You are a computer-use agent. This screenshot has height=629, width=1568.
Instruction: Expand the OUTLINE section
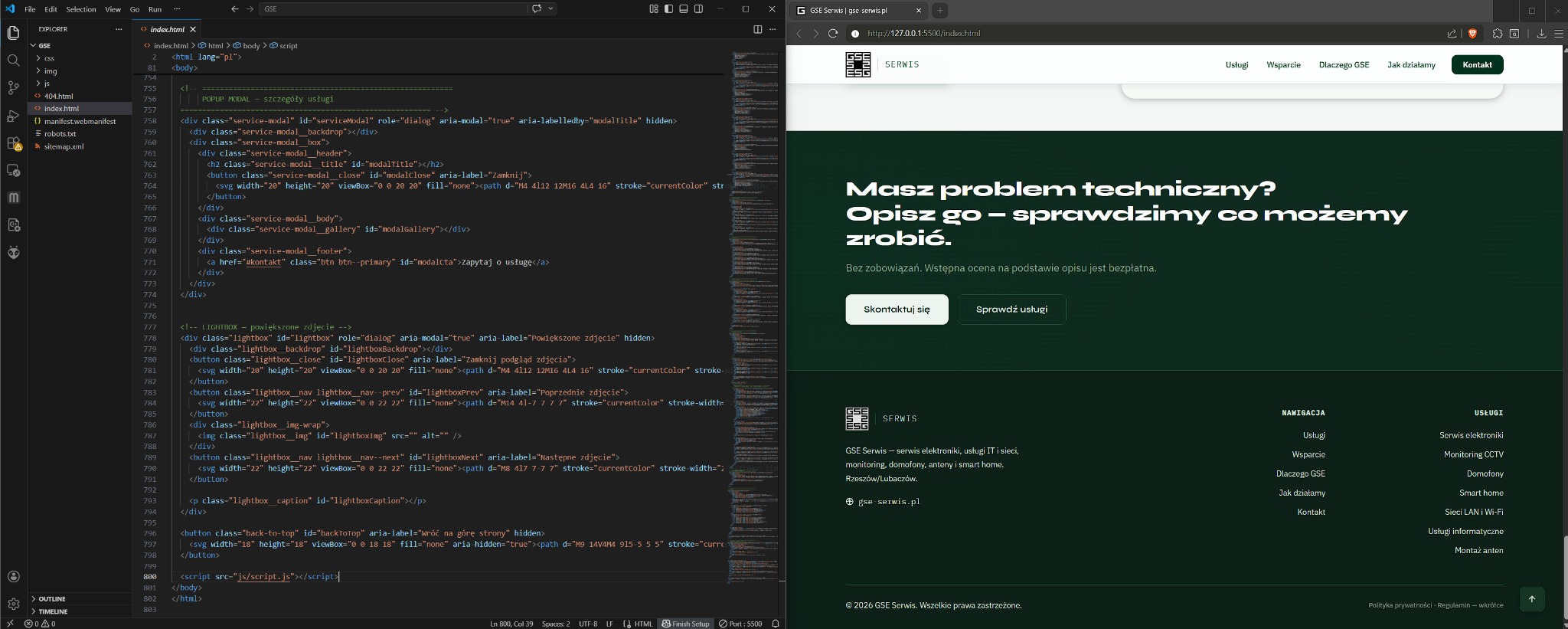tap(52, 599)
